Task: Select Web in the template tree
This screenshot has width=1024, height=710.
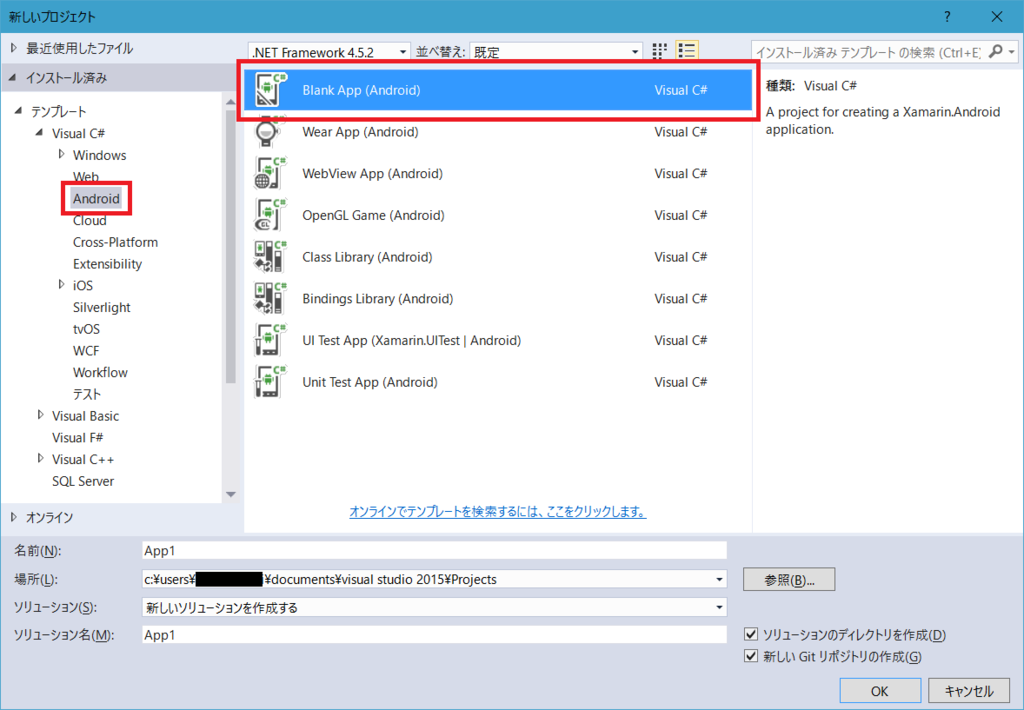Action: (x=86, y=176)
